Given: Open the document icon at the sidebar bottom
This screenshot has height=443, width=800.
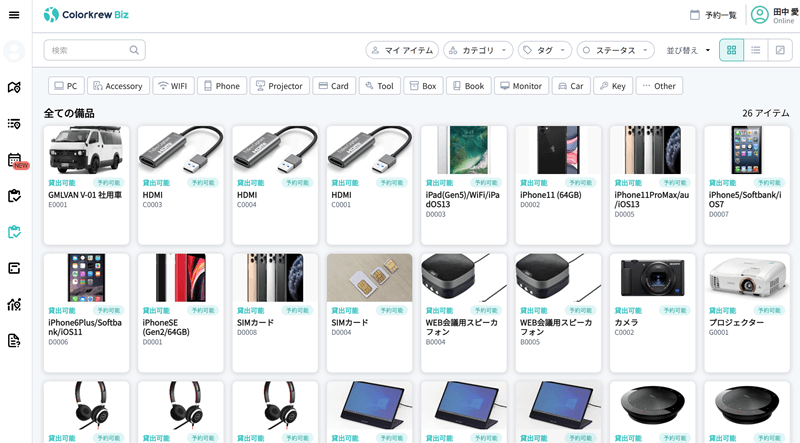Looking at the screenshot, I should (x=14, y=340).
